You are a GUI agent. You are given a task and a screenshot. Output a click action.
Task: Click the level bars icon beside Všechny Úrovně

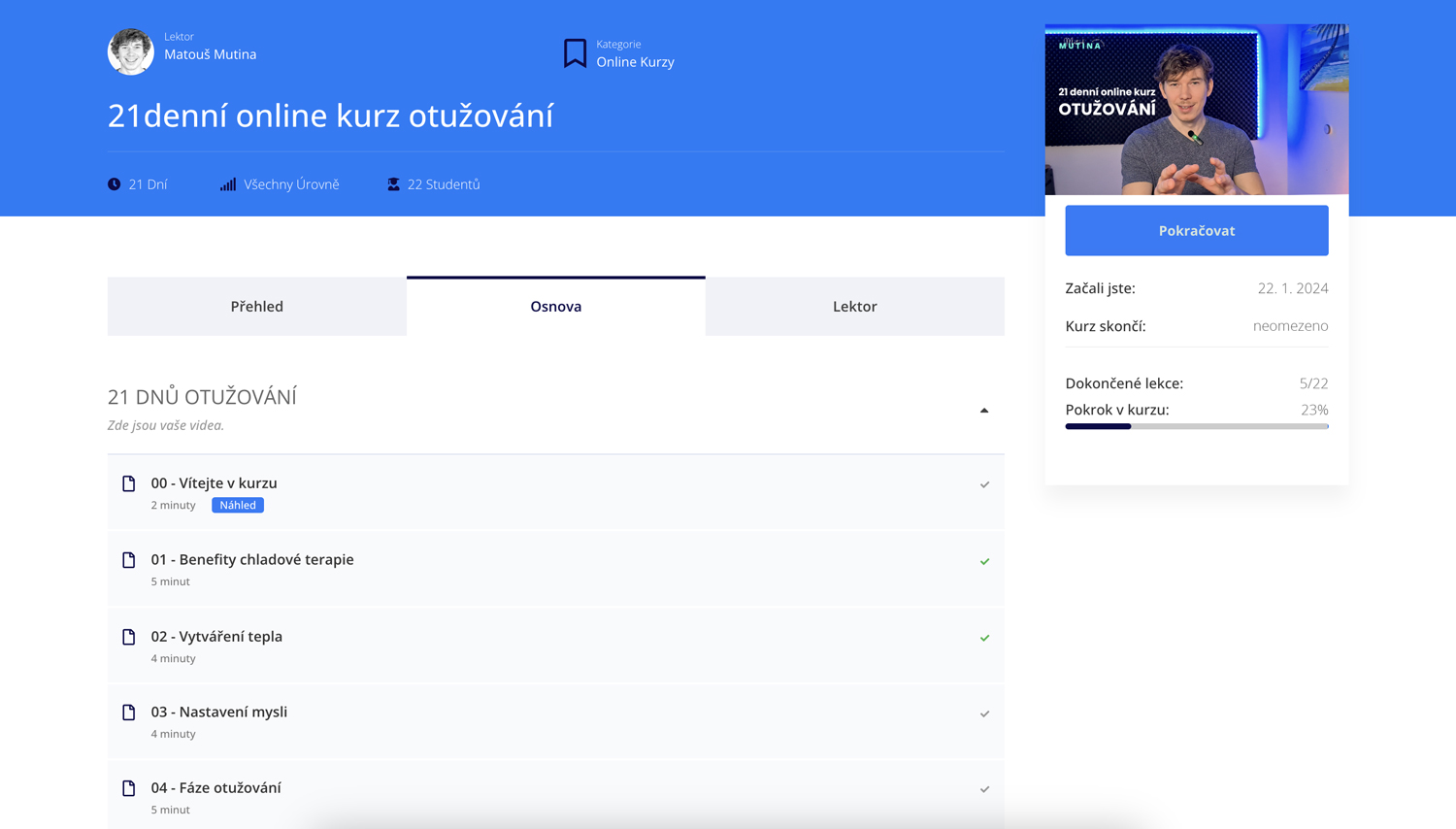click(x=228, y=184)
